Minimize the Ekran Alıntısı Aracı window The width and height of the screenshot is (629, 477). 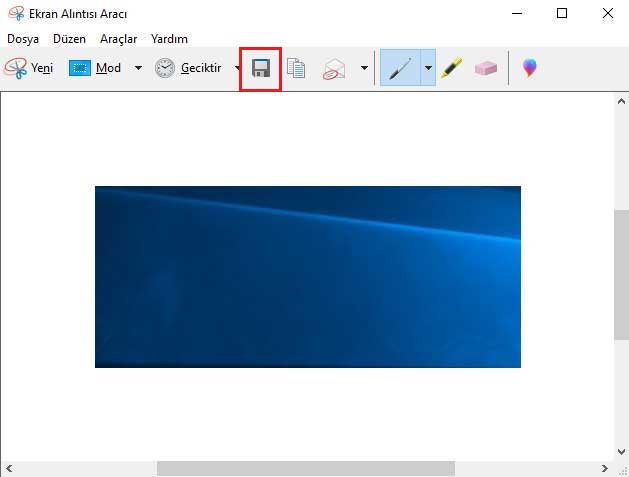point(517,13)
